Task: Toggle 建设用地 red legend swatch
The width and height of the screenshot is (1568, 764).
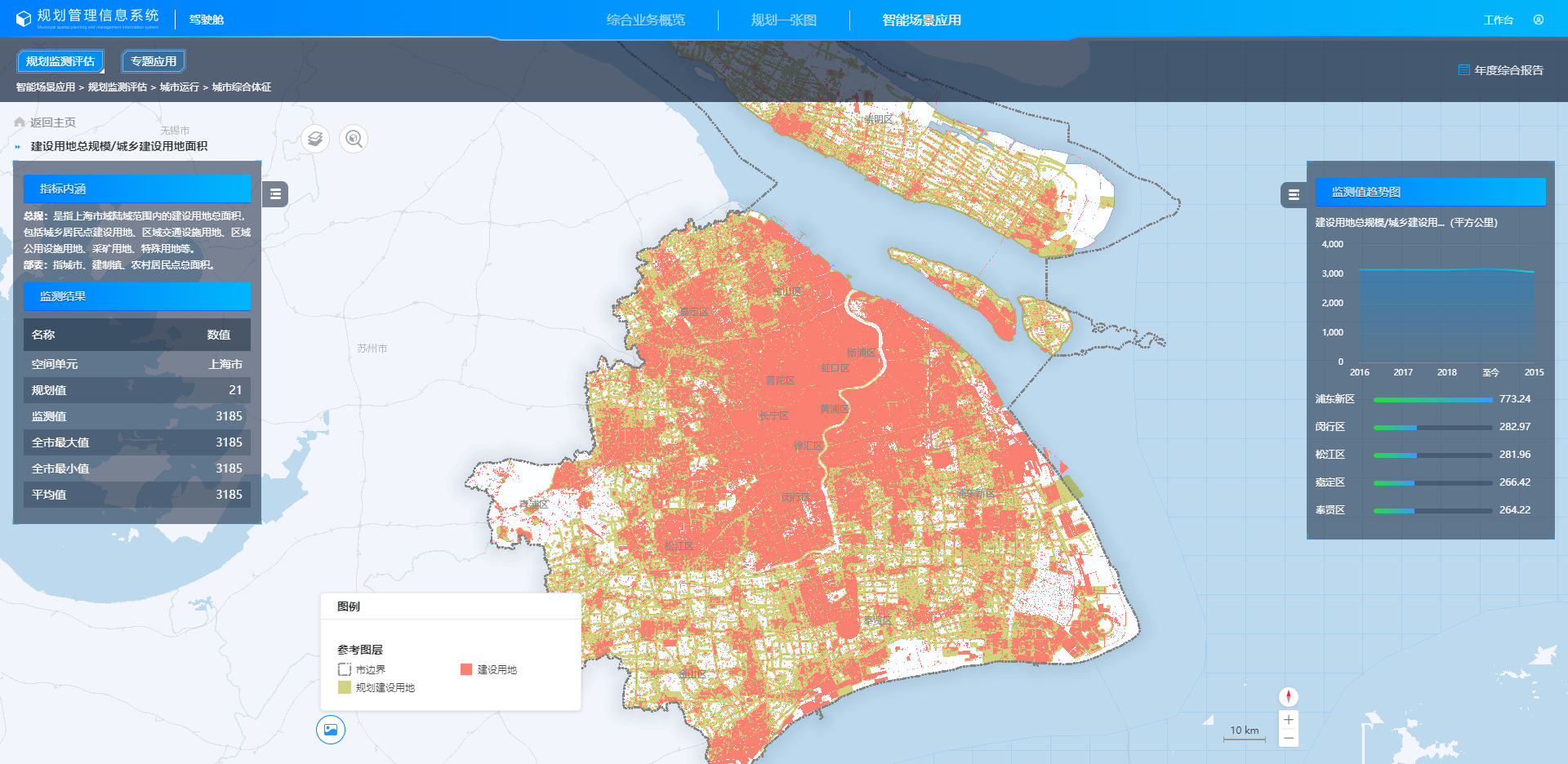Action: pyautogui.click(x=466, y=669)
